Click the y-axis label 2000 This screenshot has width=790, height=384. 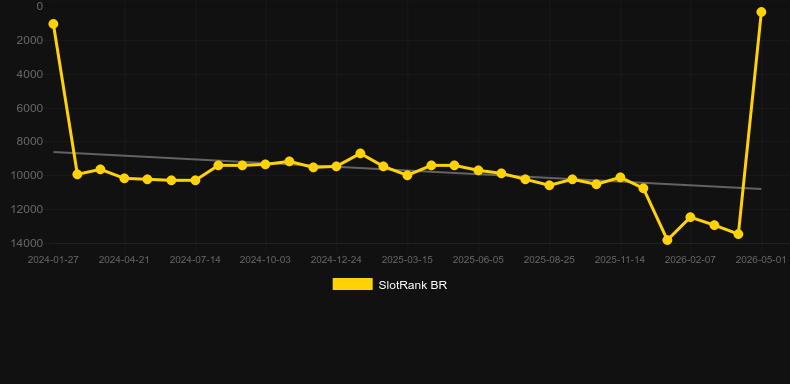click(30, 40)
